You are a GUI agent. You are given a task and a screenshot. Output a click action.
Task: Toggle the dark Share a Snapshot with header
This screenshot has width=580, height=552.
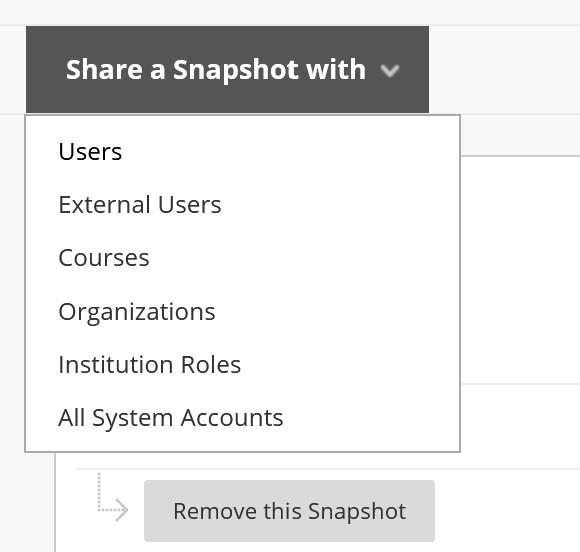point(227,70)
